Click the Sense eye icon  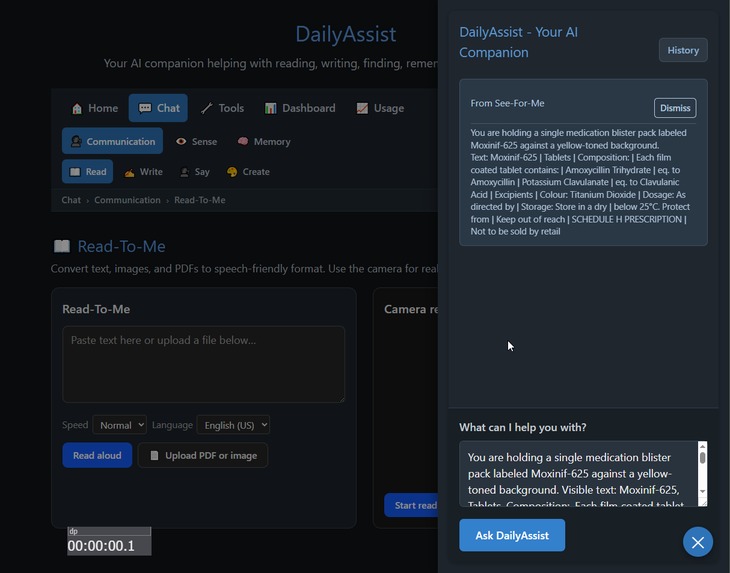[181, 142]
